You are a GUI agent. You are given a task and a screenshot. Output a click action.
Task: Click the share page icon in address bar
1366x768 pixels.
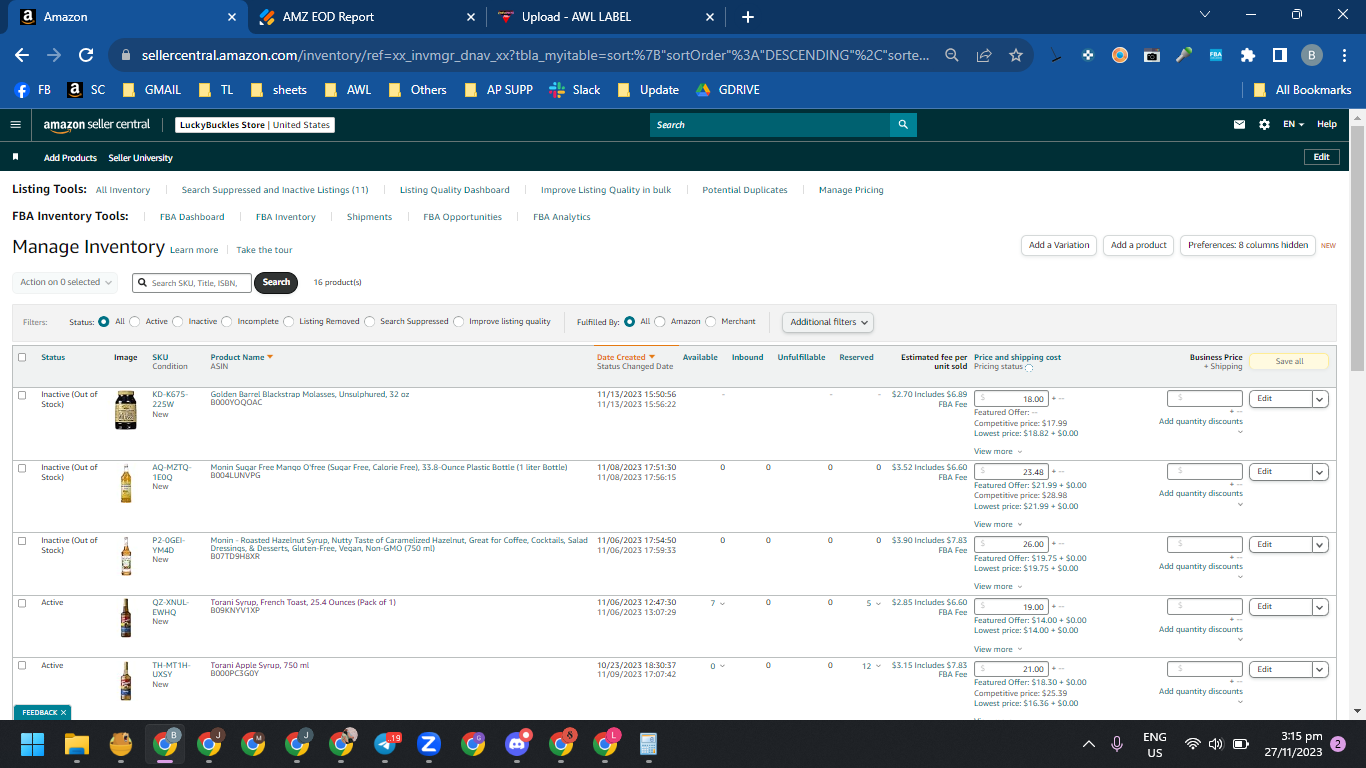[984, 56]
